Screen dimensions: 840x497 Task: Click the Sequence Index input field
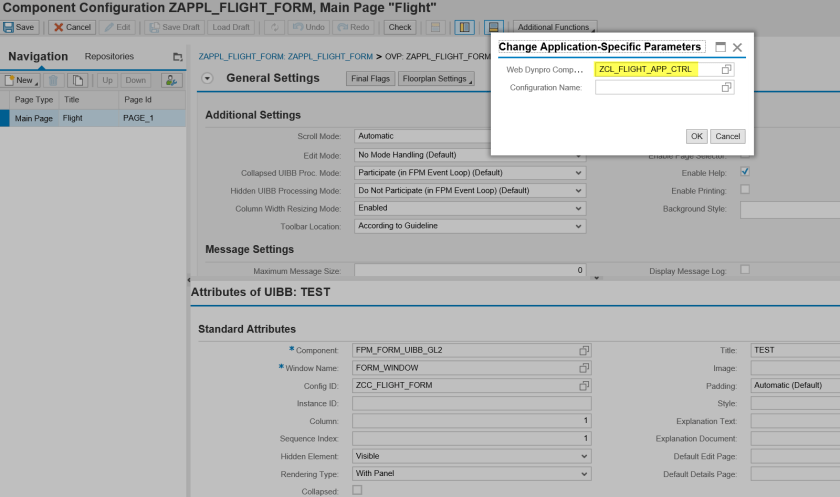tap(471, 439)
